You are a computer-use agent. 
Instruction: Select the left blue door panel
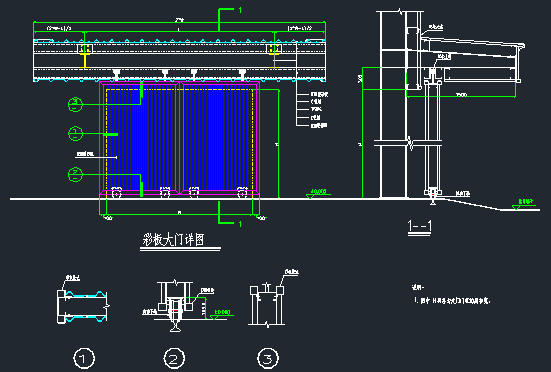coord(139,138)
